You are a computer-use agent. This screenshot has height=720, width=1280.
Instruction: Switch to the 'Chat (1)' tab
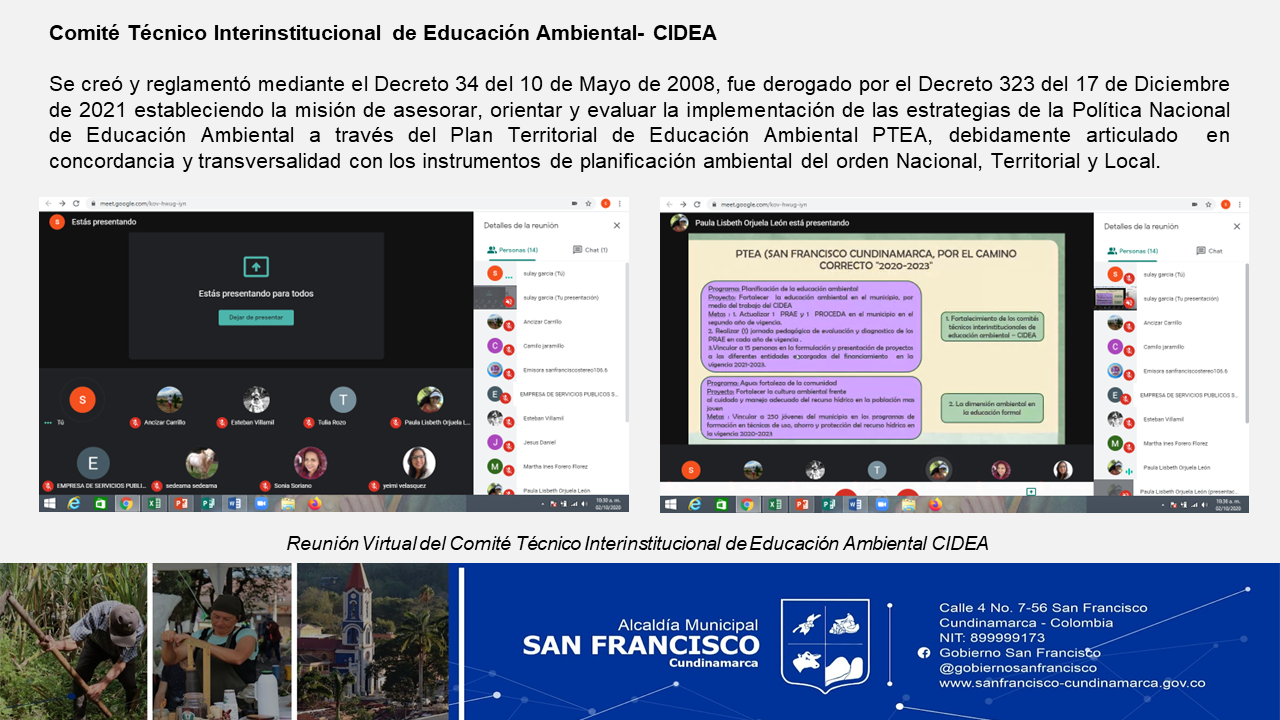590,250
